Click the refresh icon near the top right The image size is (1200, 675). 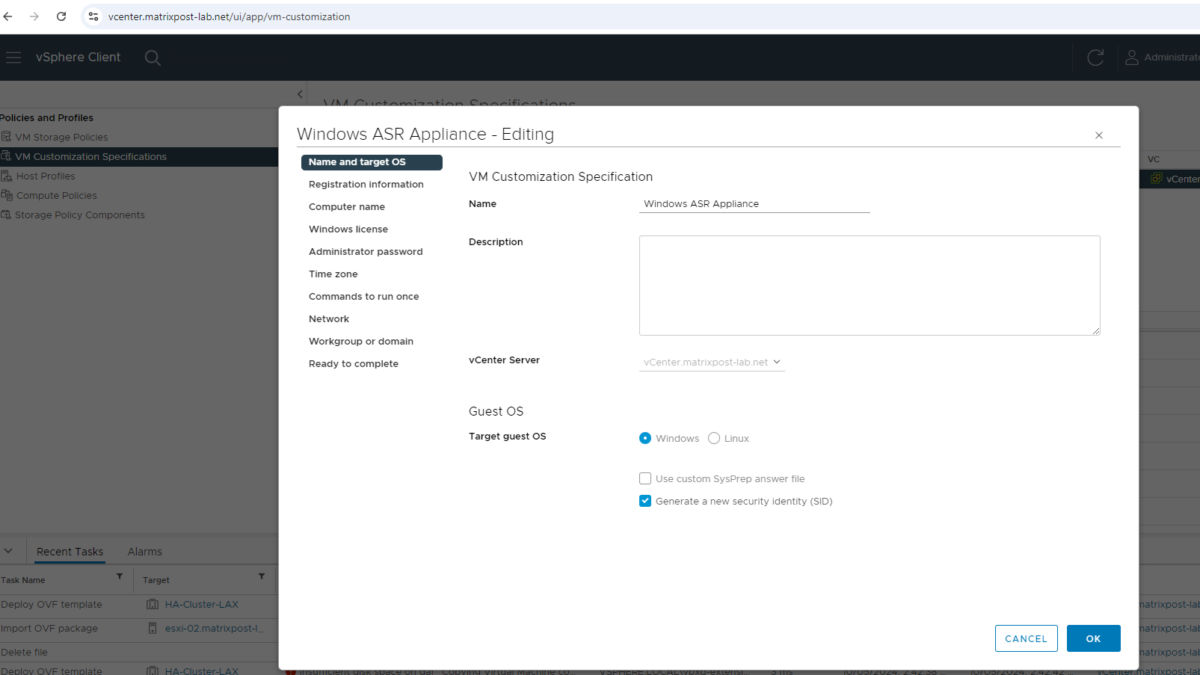point(1094,57)
